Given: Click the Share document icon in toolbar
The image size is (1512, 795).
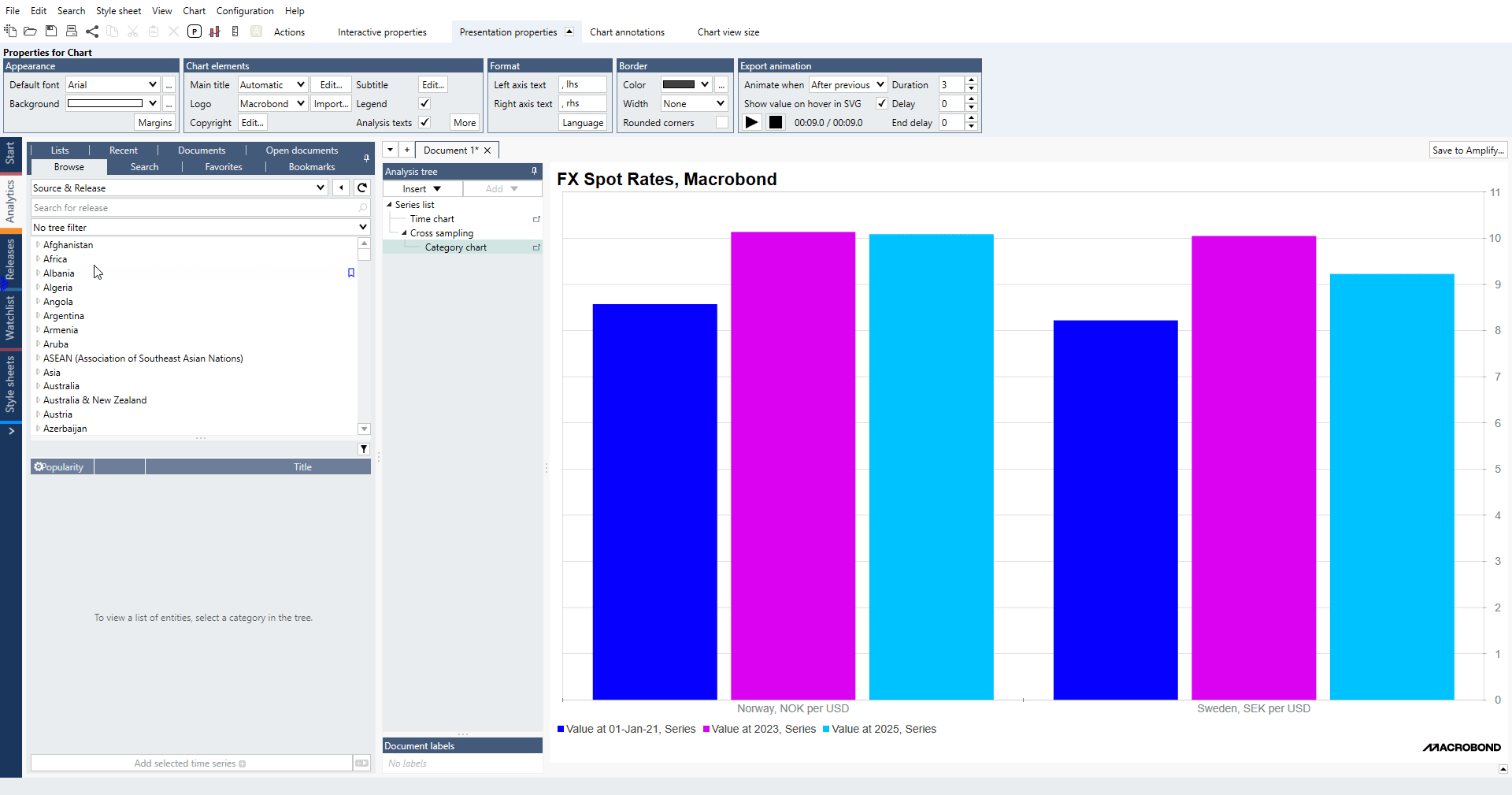Looking at the screenshot, I should point(92,32).
